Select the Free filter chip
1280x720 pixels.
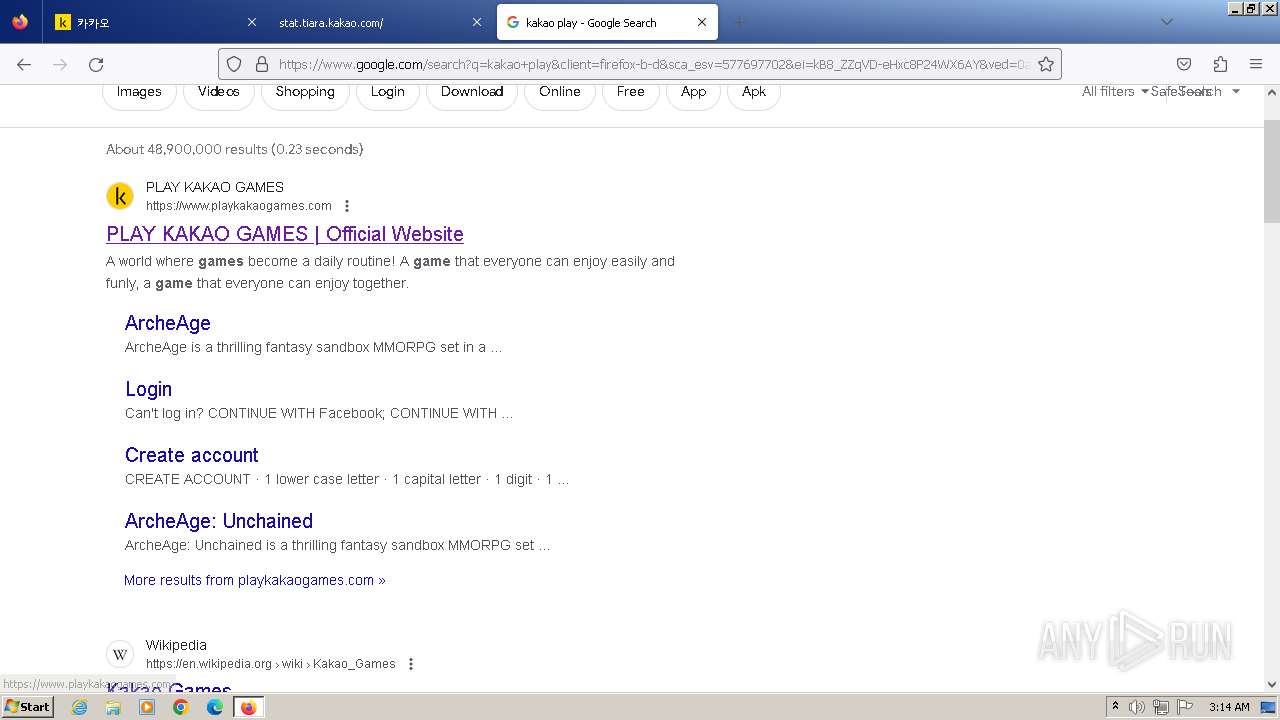pyautogui.click(x=631, y=92)
